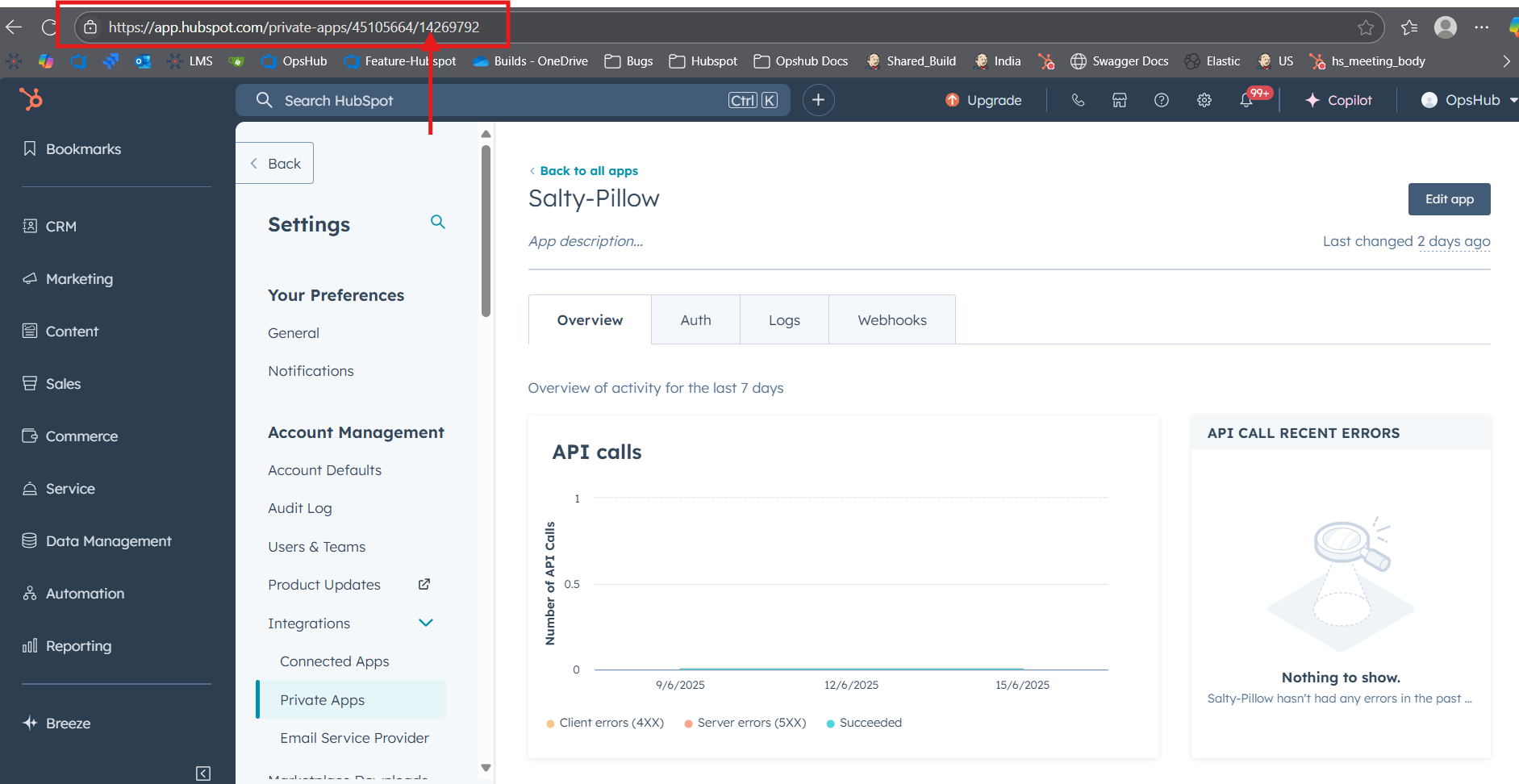1519x784 pixels.
Task: Click the HubSpot sprocket logo
Action: click(x=31, y=99)
